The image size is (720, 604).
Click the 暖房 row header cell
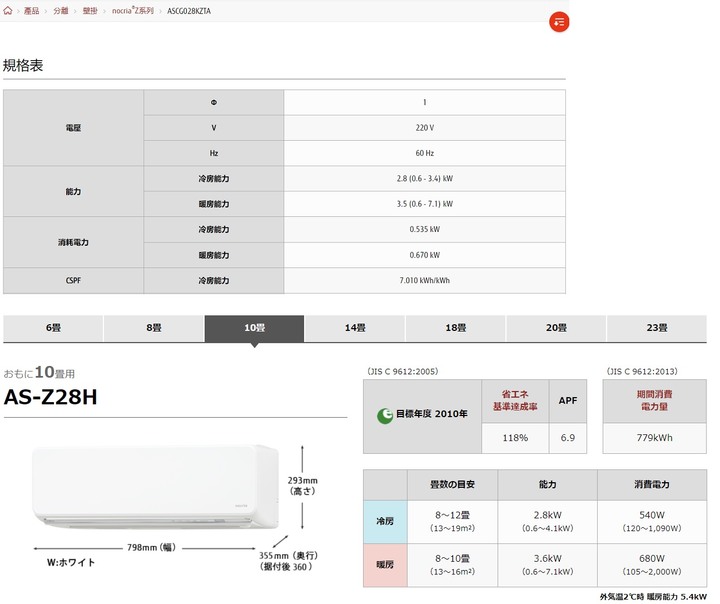385,565
